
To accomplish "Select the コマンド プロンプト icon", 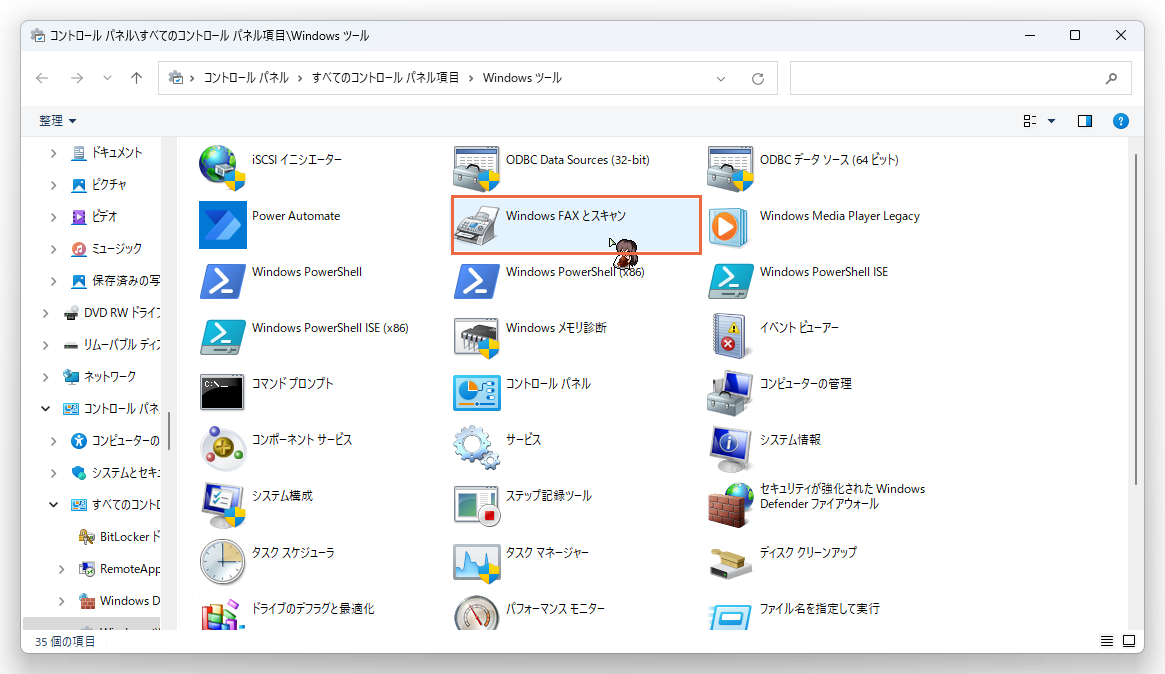I will click(x=222, y=392).
